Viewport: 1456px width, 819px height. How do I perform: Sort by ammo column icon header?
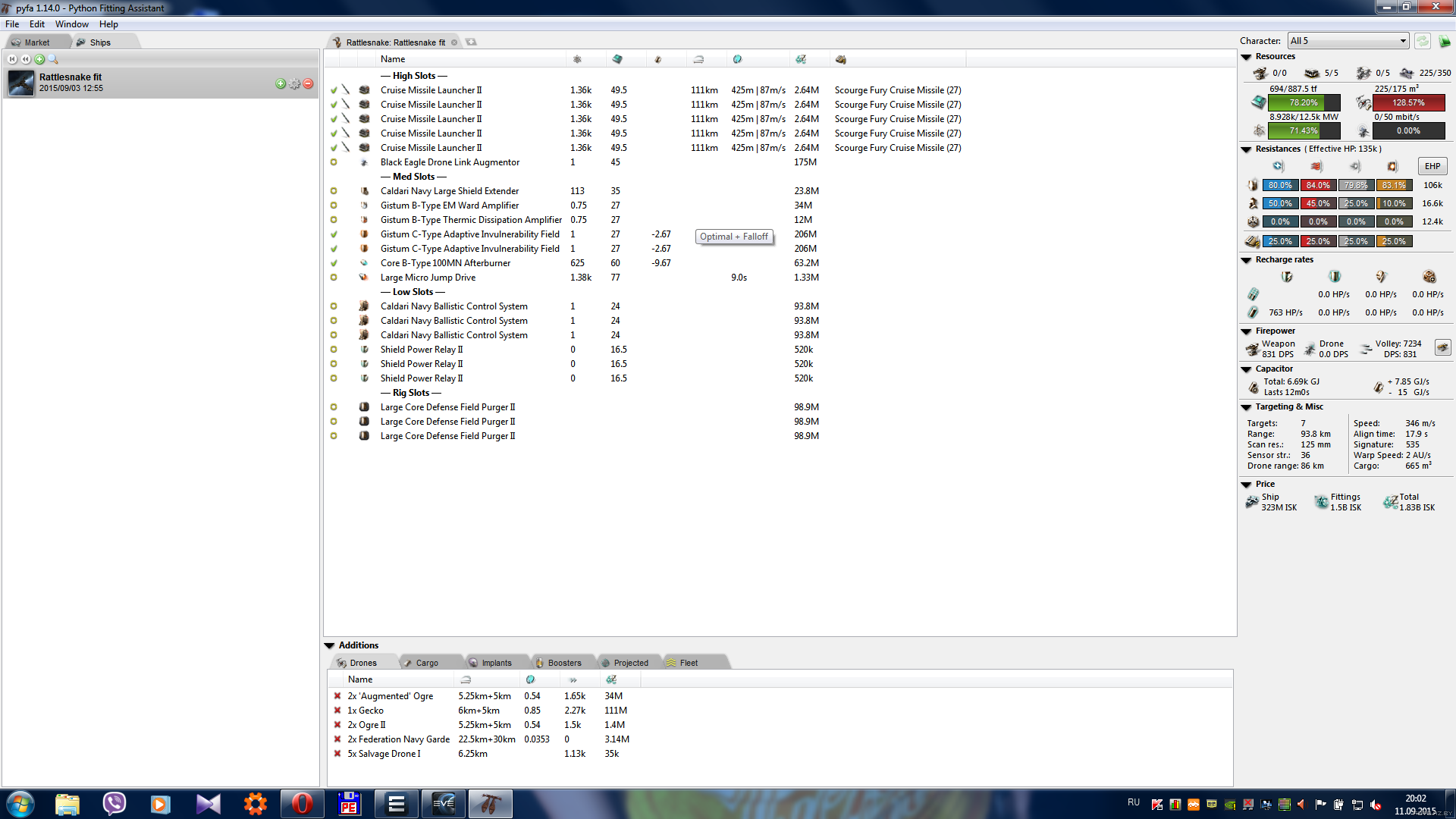(x=840, y=59)
